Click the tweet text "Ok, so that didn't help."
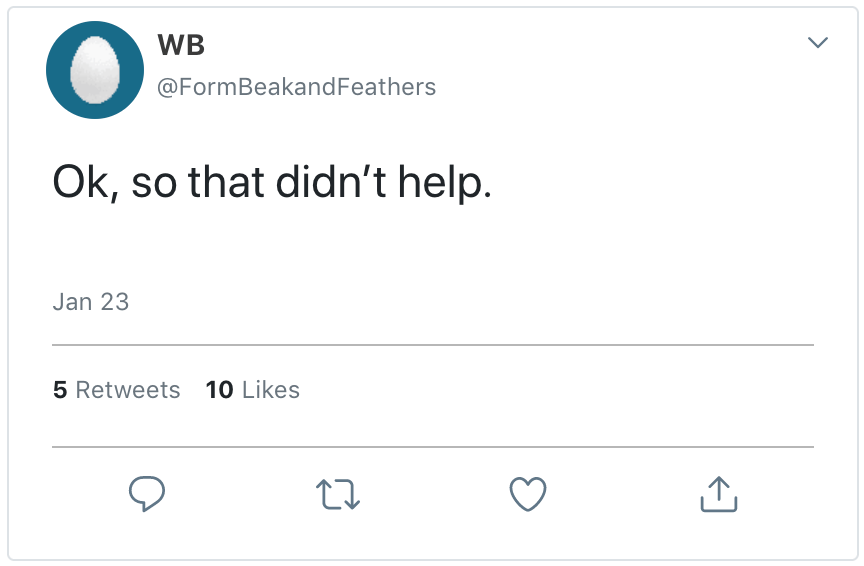The image size is (864, 566). (272, 183)
